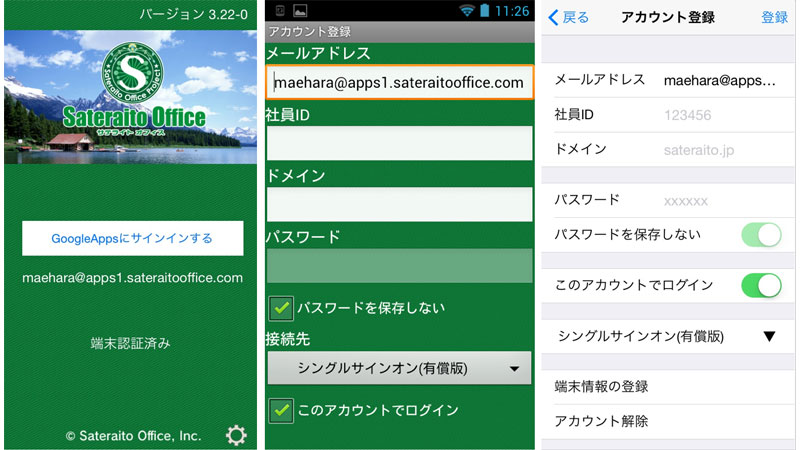Open 端末情報の登録 row

click(x=668, y=387)
